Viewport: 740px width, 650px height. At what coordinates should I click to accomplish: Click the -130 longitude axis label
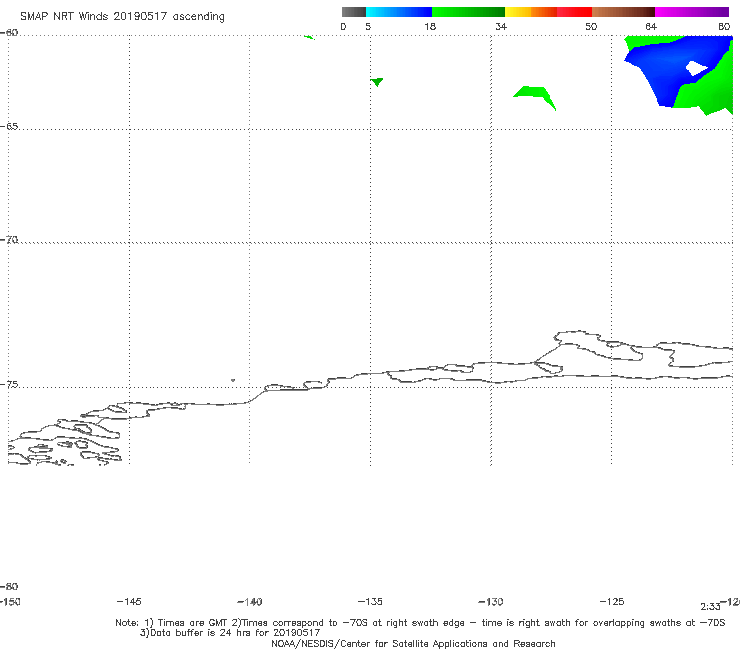[x=491, y=602]
